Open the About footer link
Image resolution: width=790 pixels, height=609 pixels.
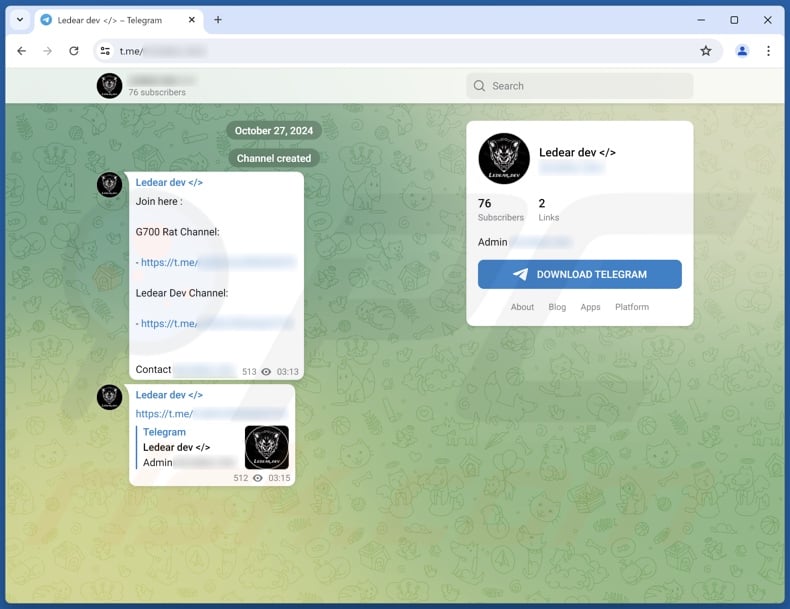[522, 307]
